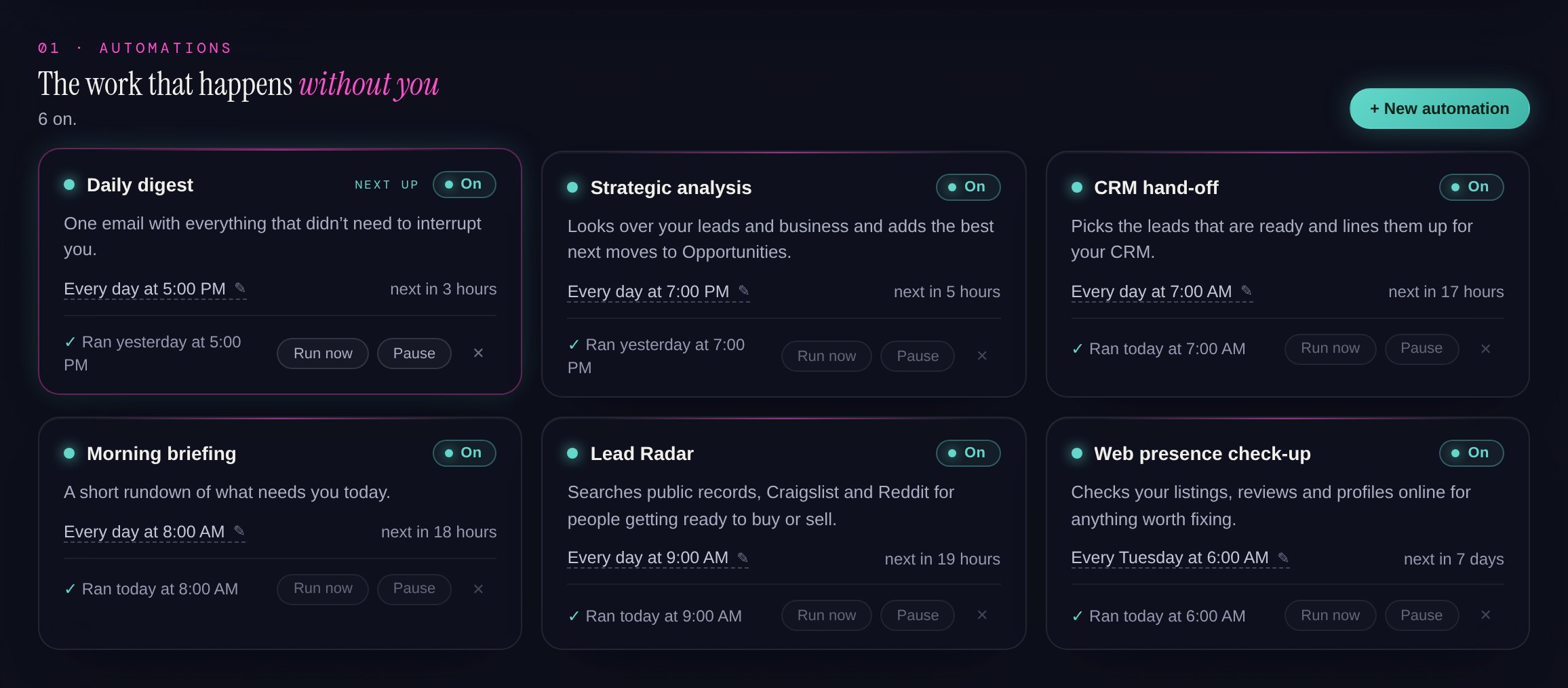Toggle Strategic analysis On switch

pos(968,187)
